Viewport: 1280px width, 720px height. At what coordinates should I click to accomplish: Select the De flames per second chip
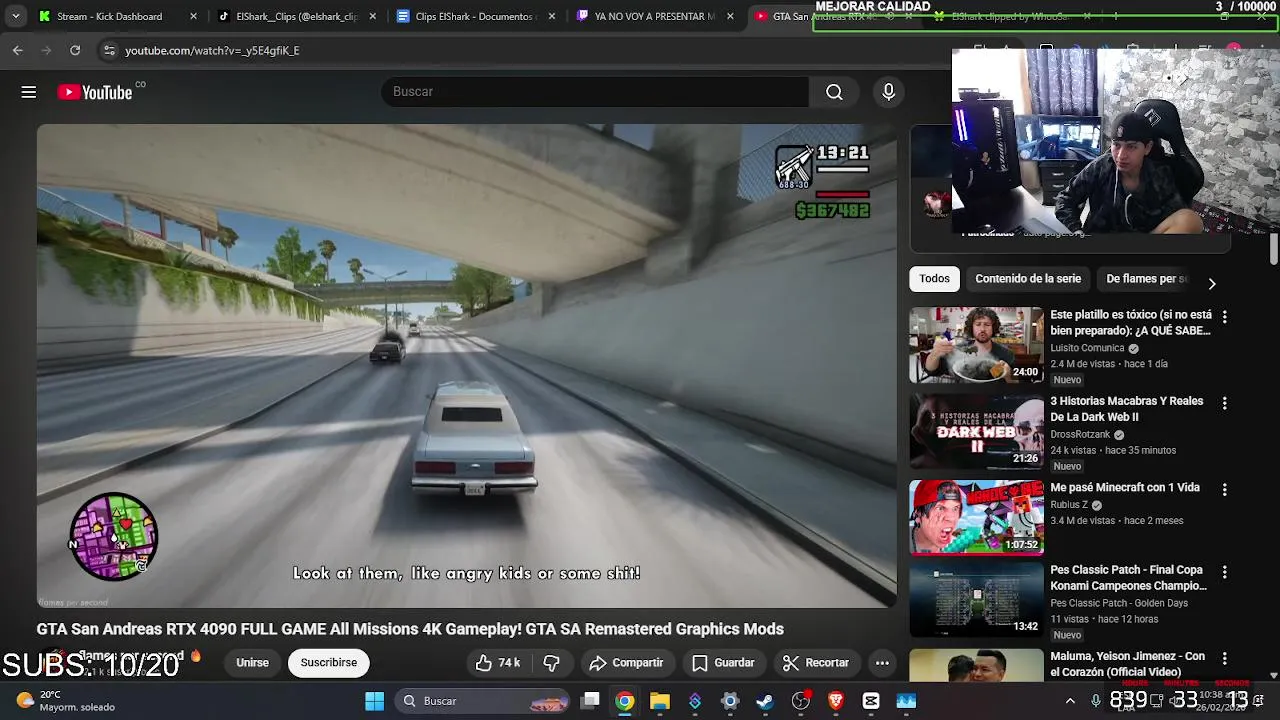tap(1147, 279)
